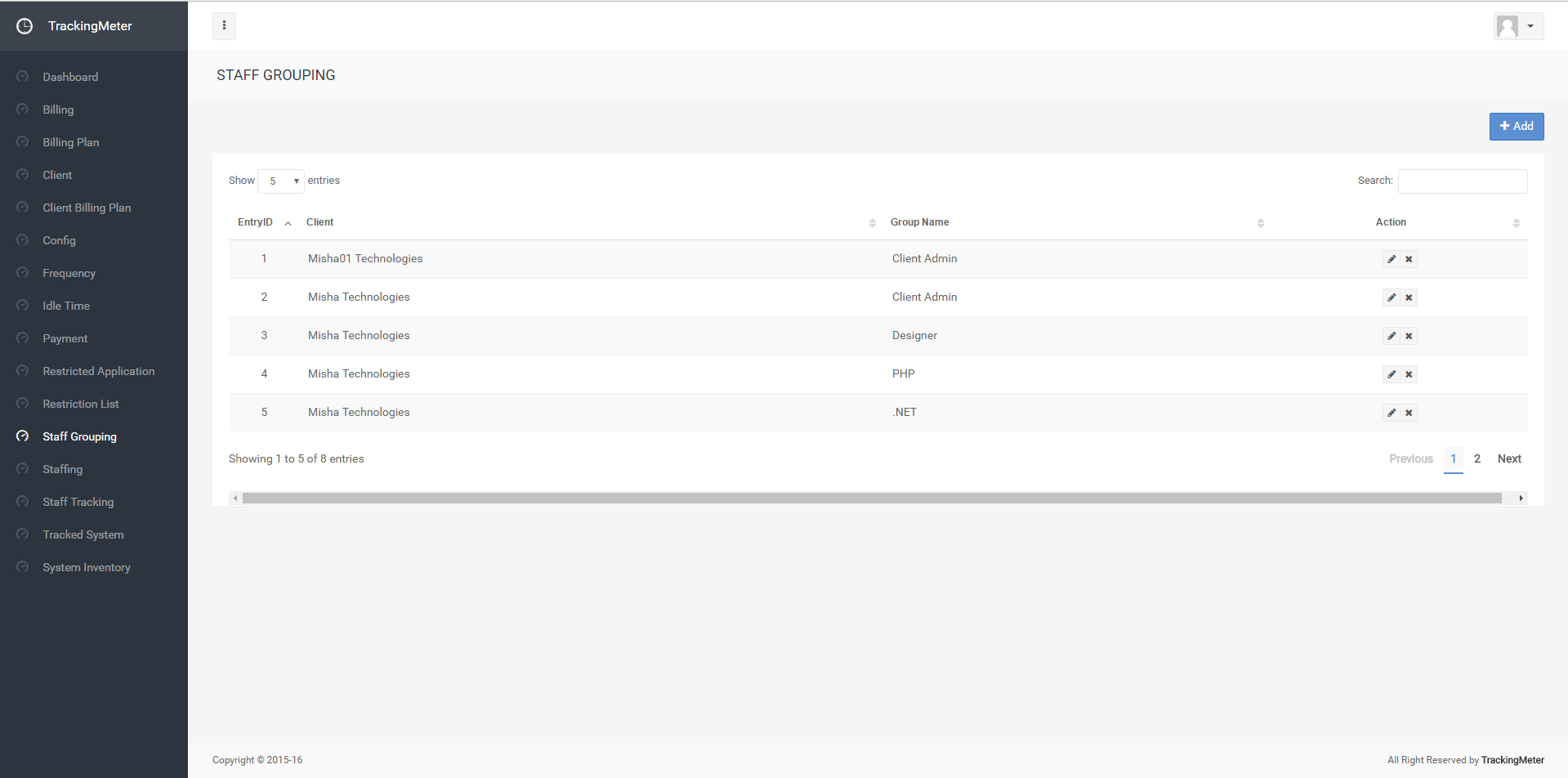Image resolution: width=1568 pixels, height=778 pixels.
Task: Click pencil icon for the .NET group
Action: point(1392,413)
